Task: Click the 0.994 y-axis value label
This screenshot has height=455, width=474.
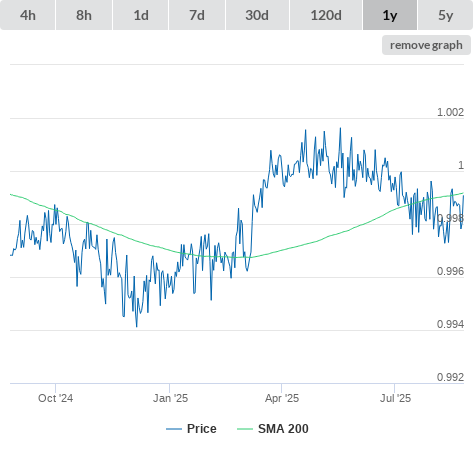Action: 450,324
